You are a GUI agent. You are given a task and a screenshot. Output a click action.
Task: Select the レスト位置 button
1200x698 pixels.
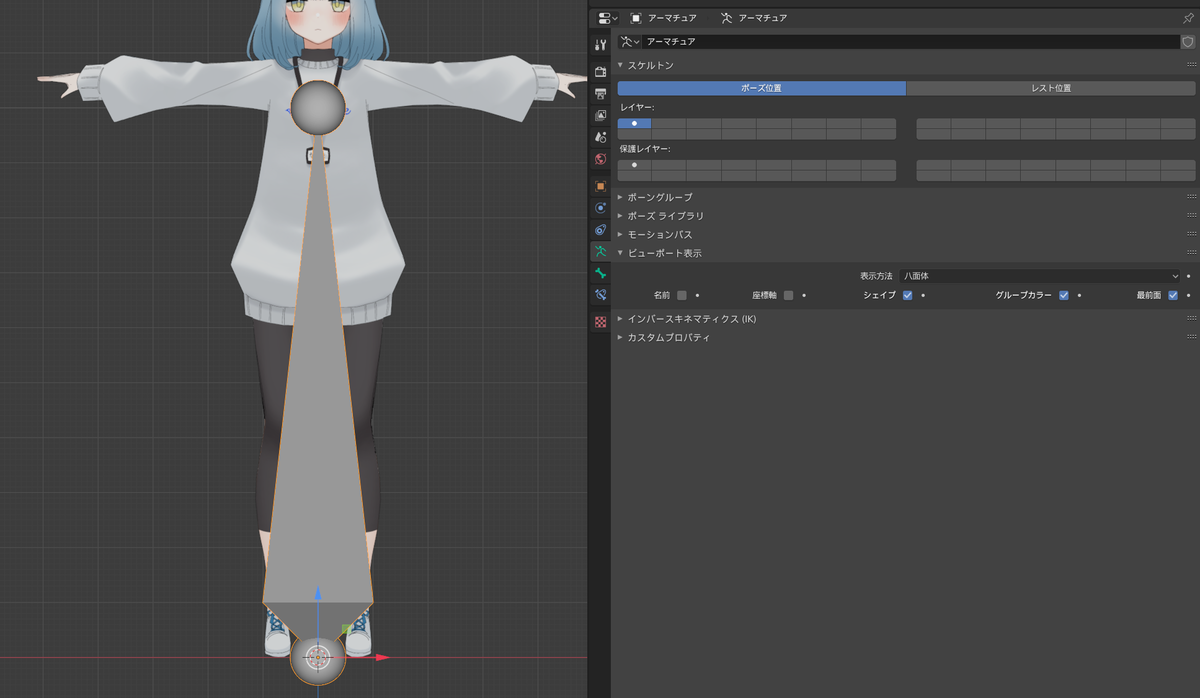pyautogui.click(x=1051, y=88)
